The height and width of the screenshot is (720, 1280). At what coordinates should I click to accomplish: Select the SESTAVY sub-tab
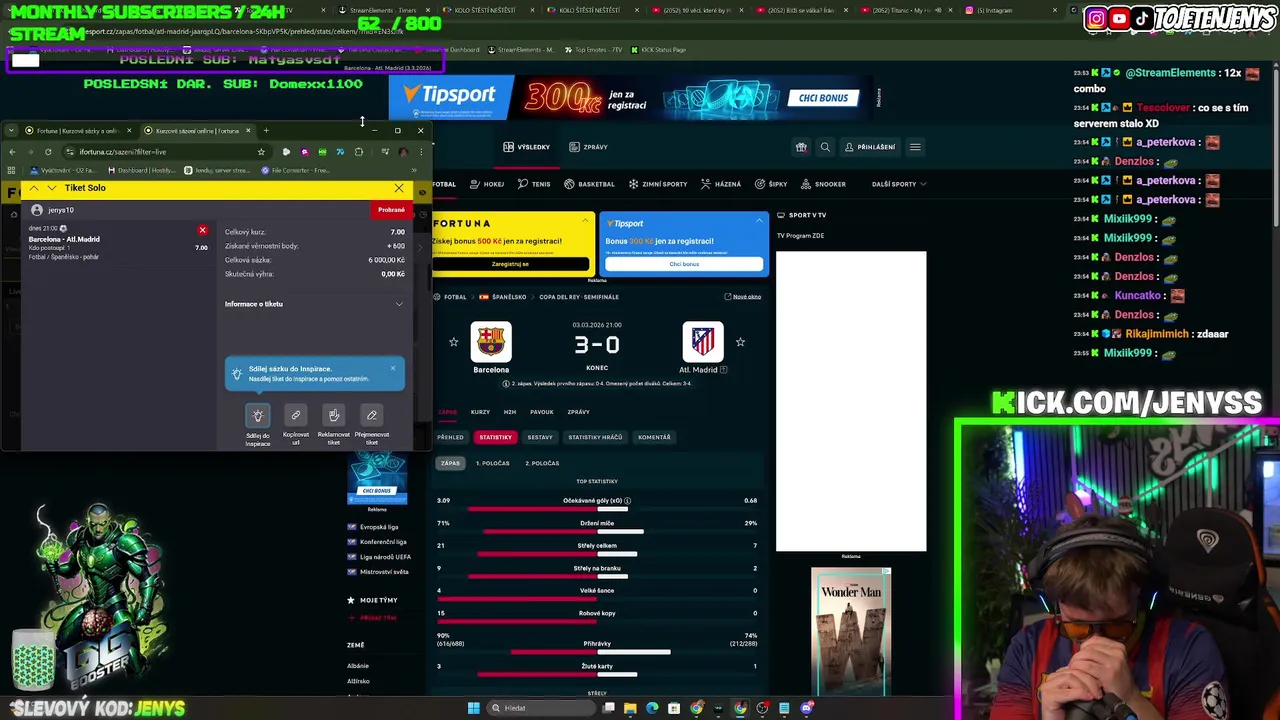(x=540, y=437)
